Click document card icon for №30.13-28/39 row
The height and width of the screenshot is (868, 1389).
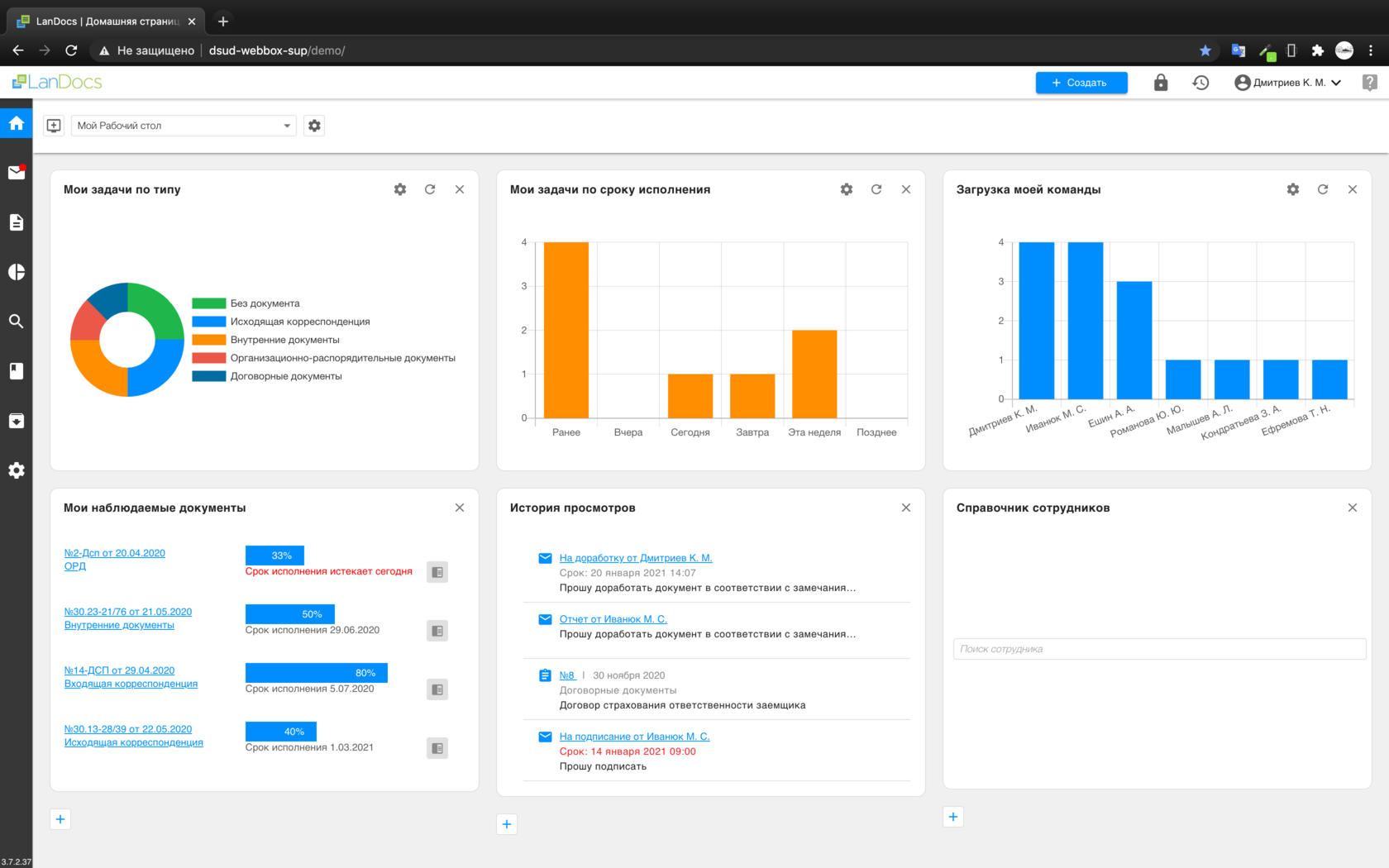(x=437, y=748)
